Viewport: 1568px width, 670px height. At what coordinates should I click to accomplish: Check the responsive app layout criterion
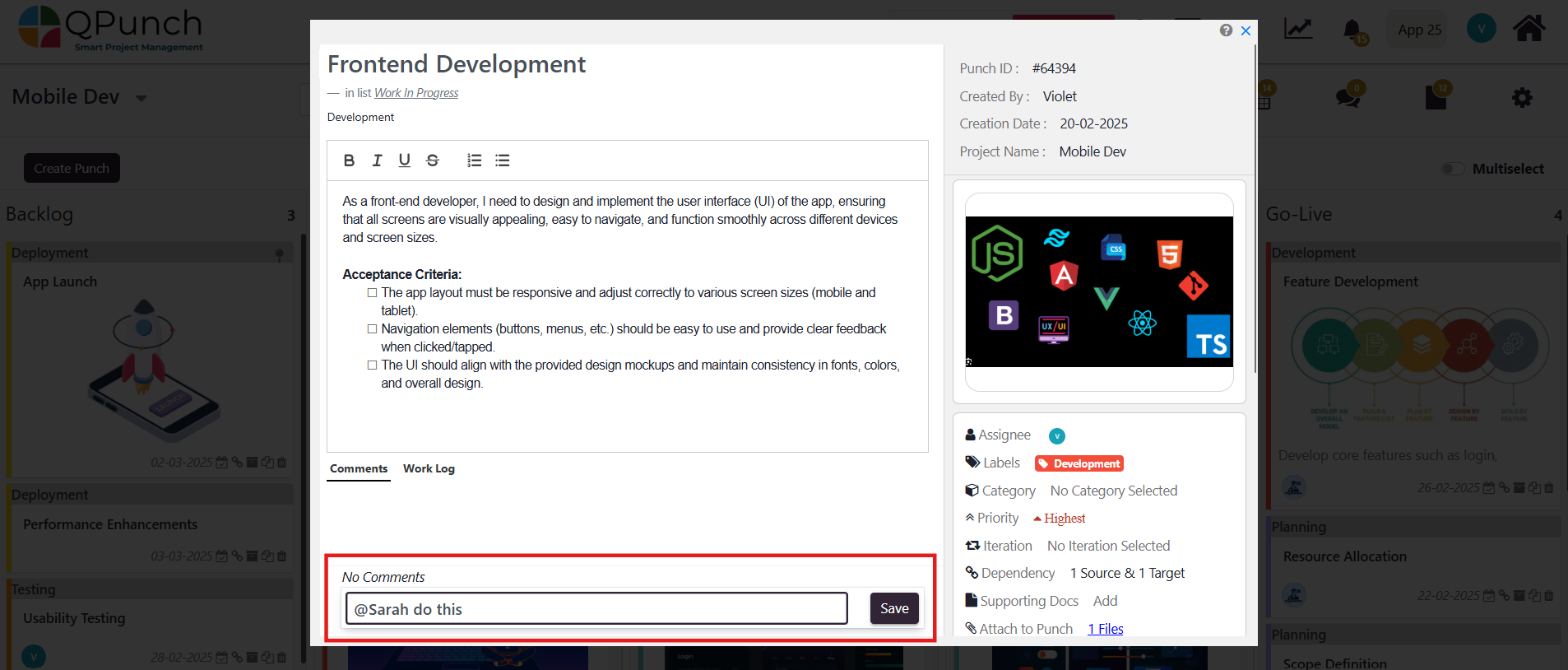point(372,293)
